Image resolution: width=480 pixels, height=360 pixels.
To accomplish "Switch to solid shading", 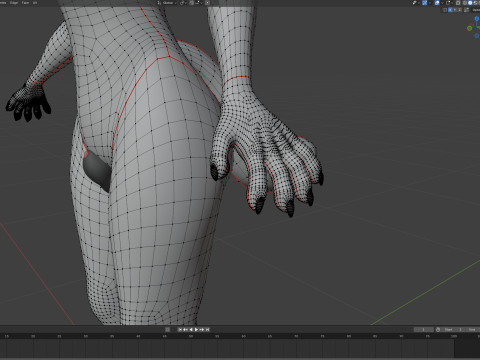I will click(x=470, y=3).
